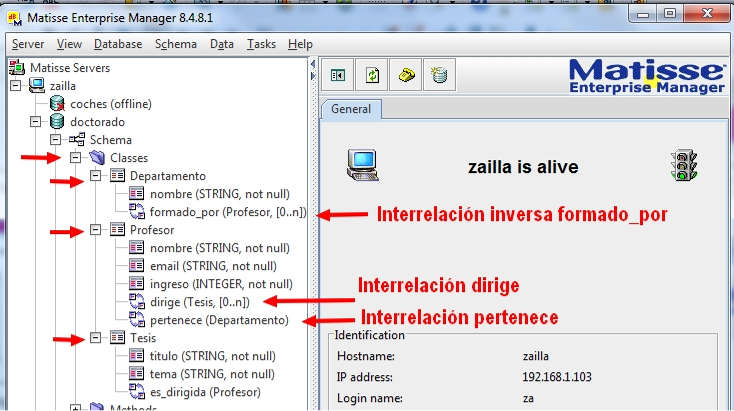
Task: Click the doctorado database icon
Action: point(57,122)
